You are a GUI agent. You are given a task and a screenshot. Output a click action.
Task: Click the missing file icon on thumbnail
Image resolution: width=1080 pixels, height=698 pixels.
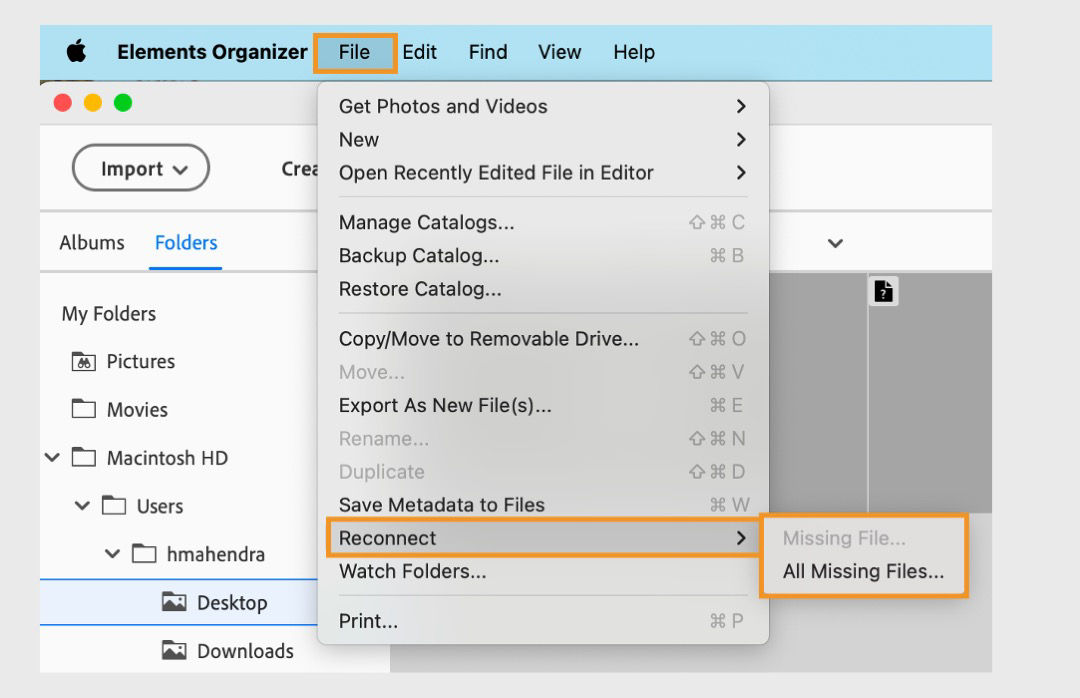[884, 291]
